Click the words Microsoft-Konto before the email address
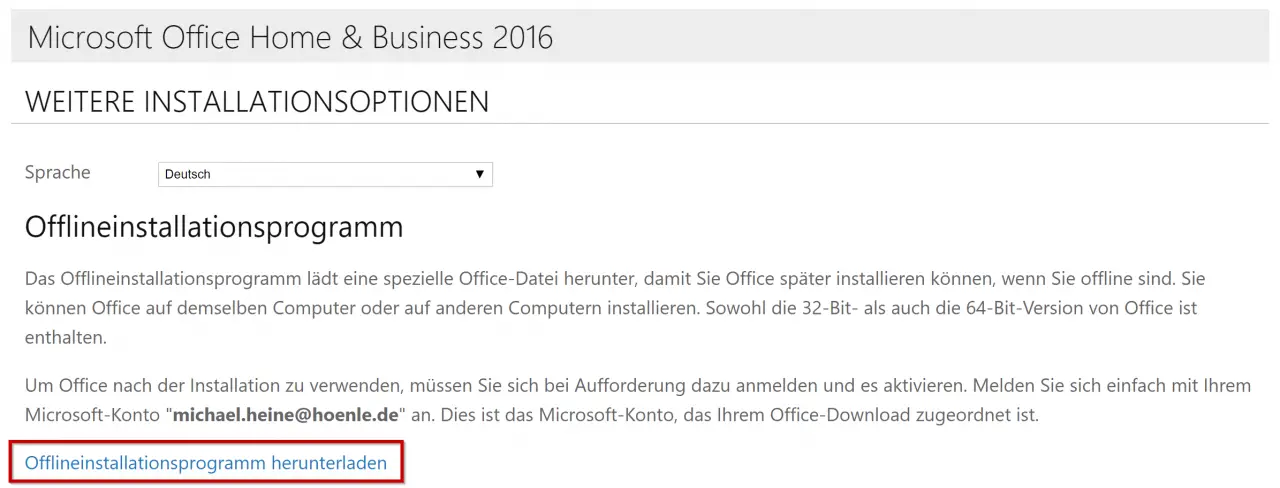 pos(90,414)
